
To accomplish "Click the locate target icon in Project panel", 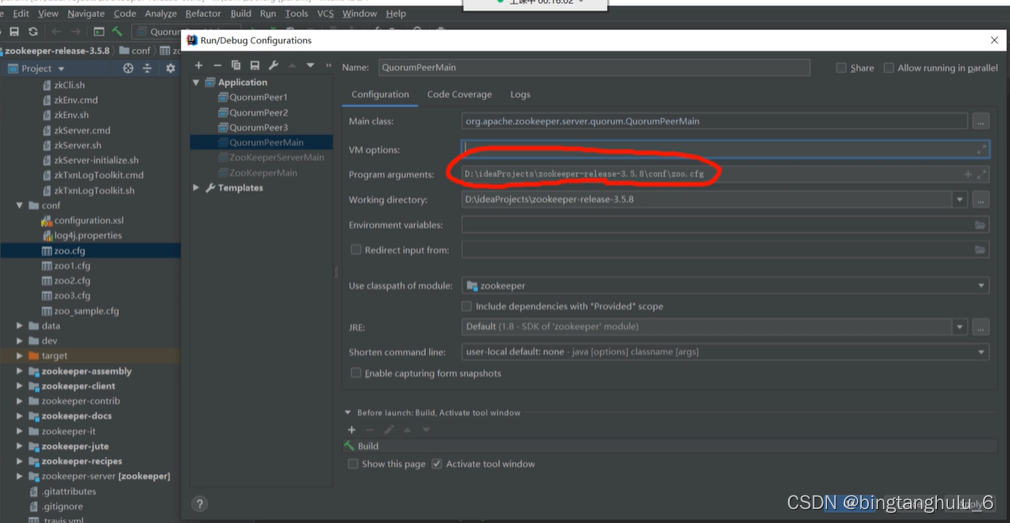I will click(128, 68).
